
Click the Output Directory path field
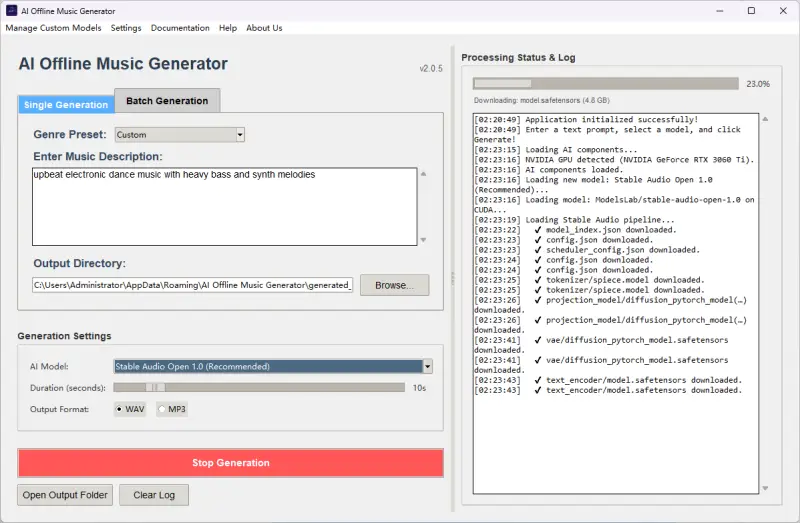coord(193,285)
